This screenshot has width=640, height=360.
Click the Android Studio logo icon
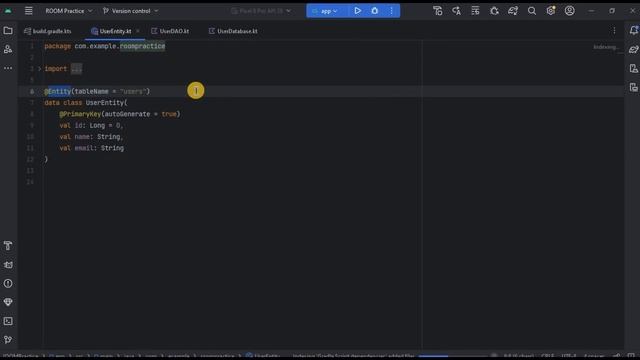pyautogui.click(x=8, y=11)
